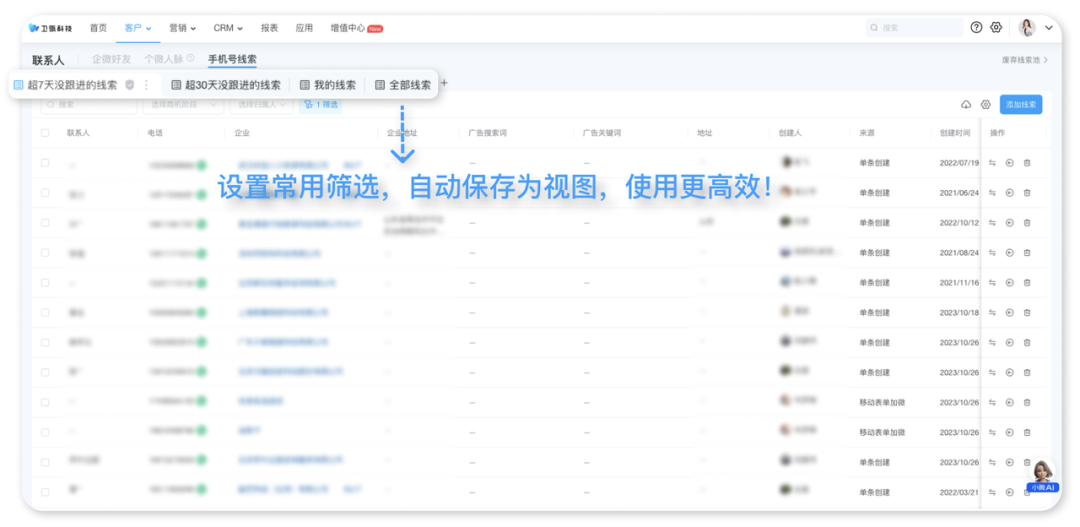Open the 小微AI assistant avatar

(x=1042, y=473)
